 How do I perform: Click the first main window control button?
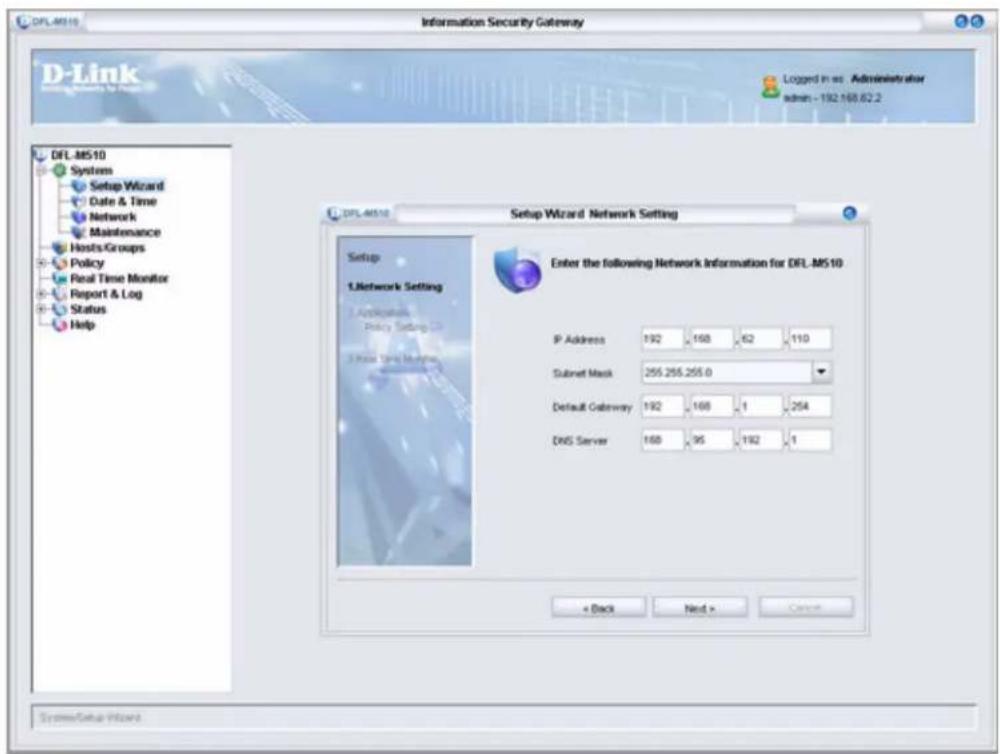click(x=960, y=22)
